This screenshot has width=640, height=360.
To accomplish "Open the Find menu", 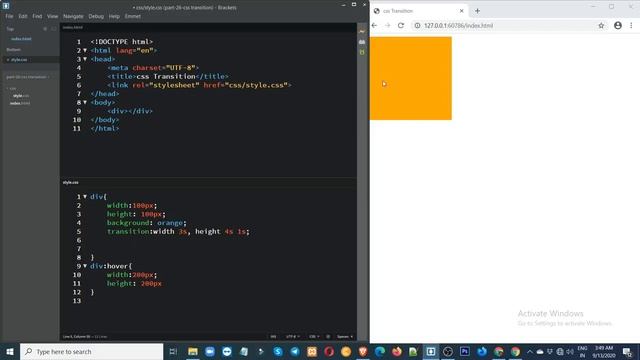I will [37, 16].
